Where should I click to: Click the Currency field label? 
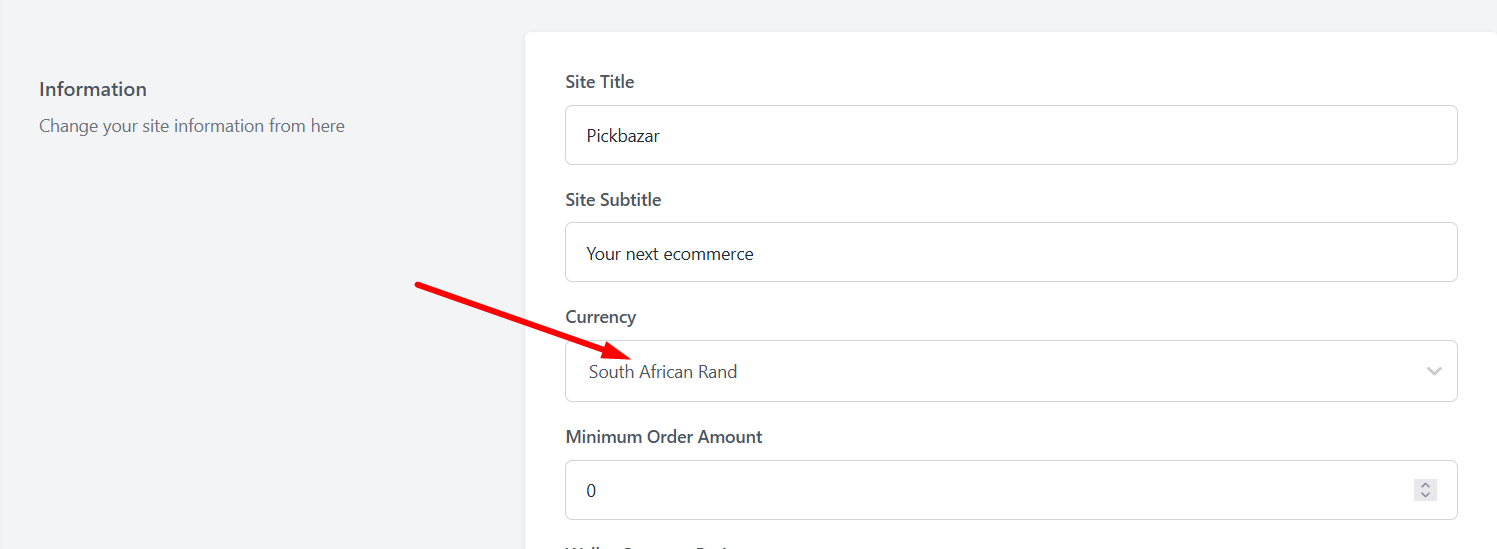click(600, 317)
